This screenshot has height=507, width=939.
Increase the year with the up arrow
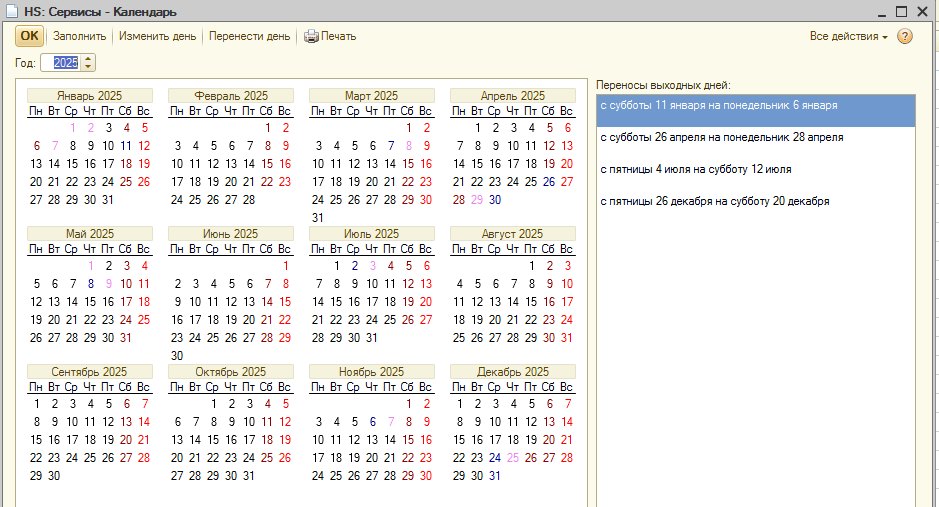click(x=88, y=59)
